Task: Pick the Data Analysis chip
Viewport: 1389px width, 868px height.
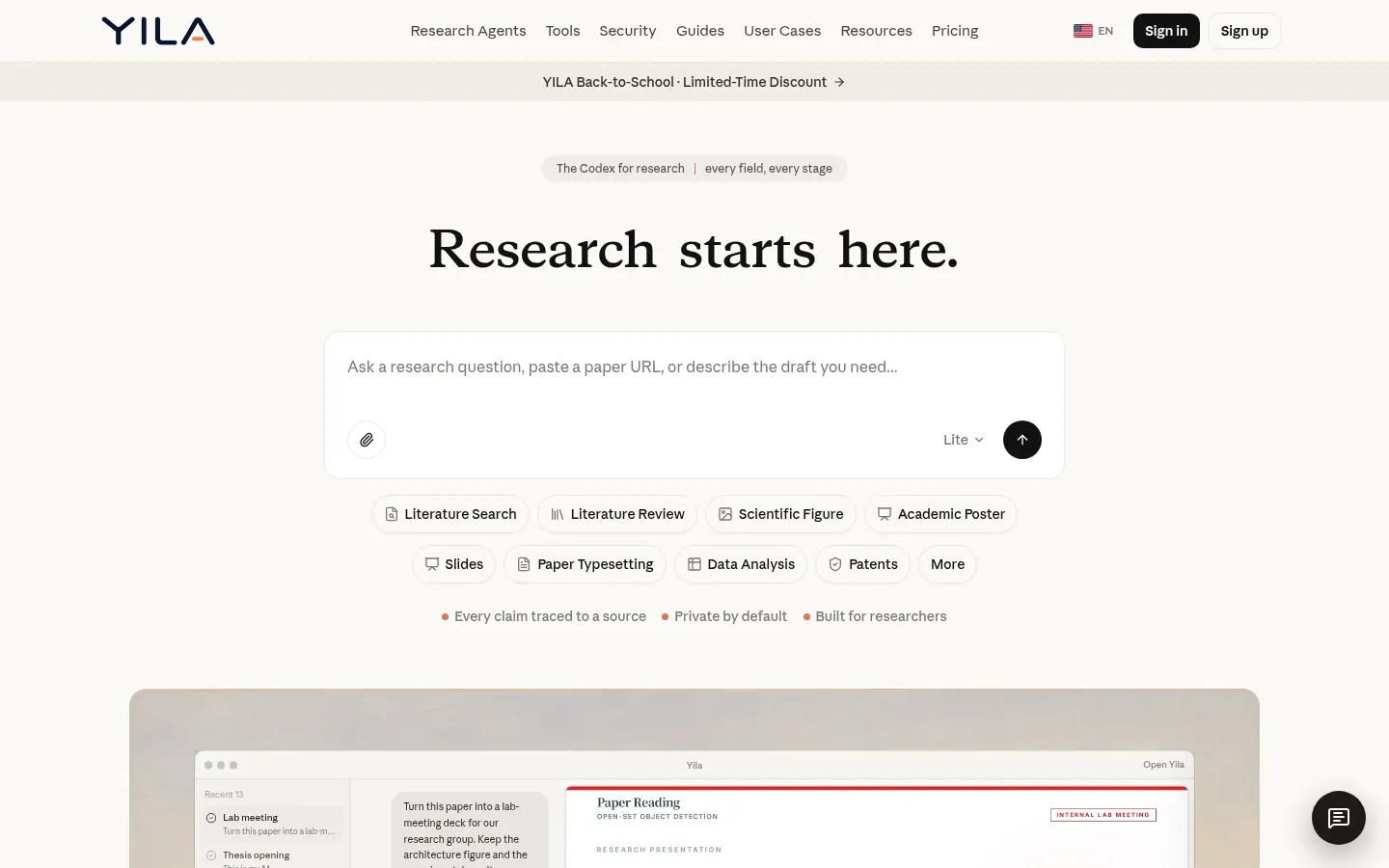Action: click(741, 564)
